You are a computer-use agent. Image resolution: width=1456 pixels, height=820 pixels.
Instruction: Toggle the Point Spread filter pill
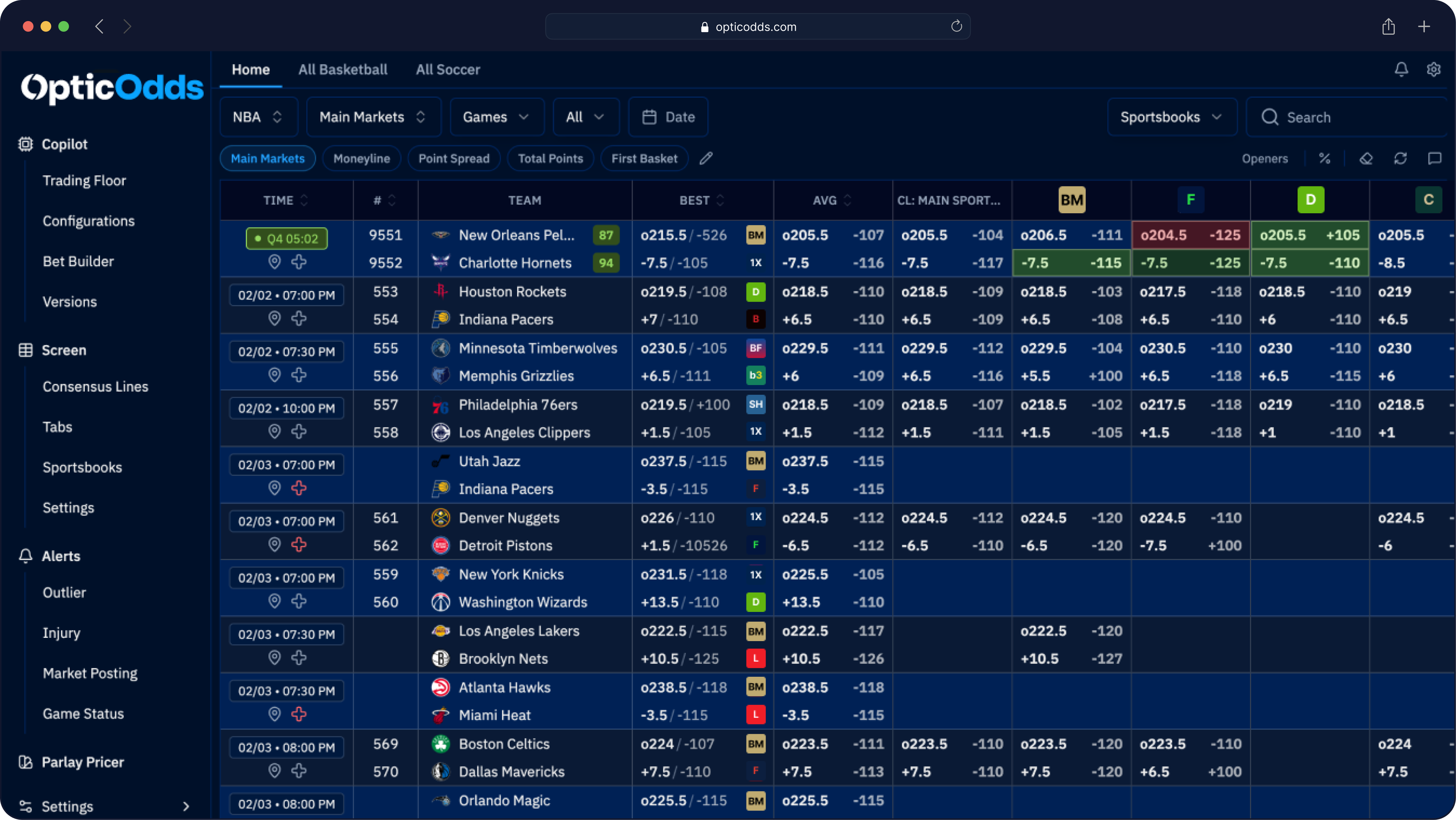pos(454,159)
